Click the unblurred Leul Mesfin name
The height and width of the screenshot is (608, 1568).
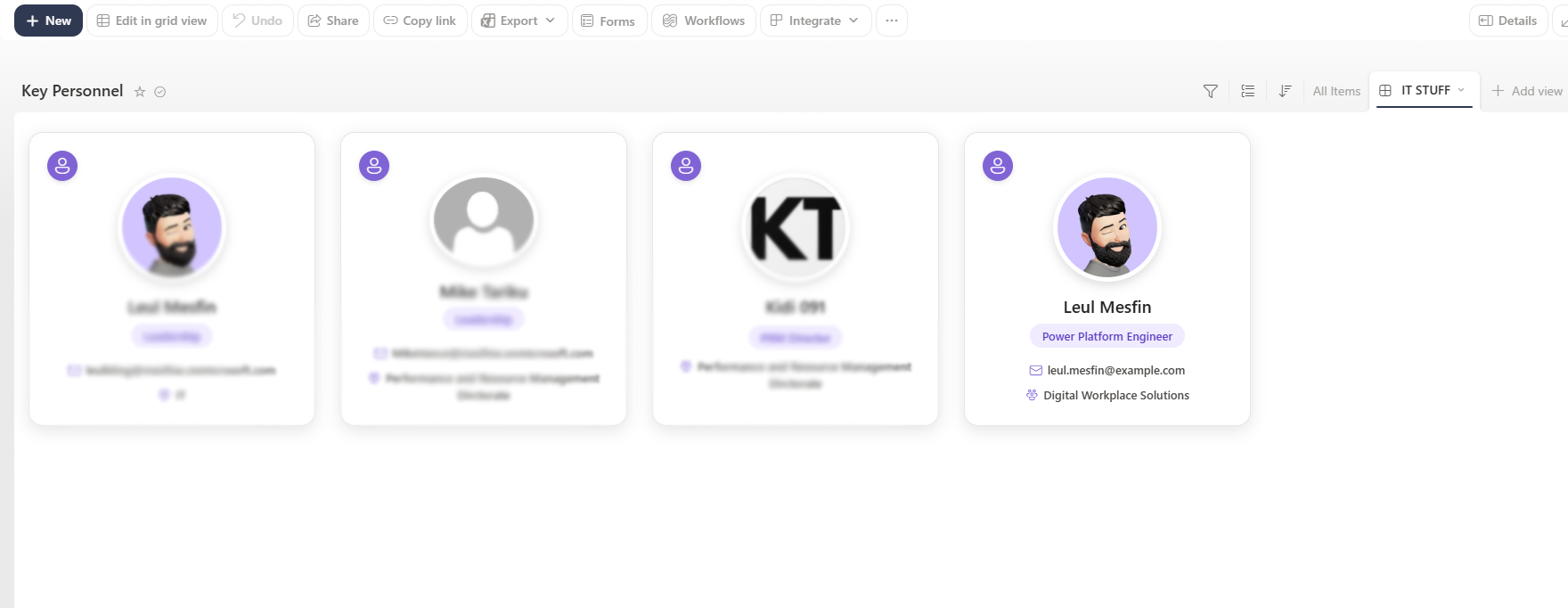(1107, 307)
